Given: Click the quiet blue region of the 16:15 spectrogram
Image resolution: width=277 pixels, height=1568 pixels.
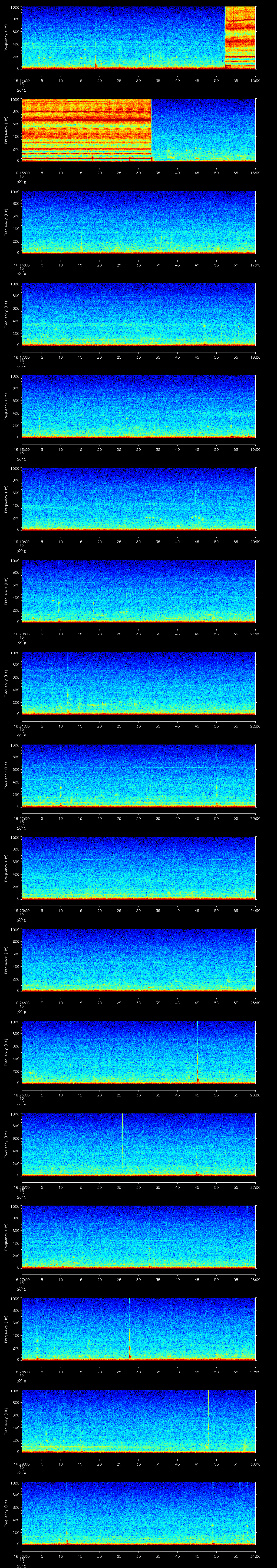Looking at the screenshot, I should point(203,130).
